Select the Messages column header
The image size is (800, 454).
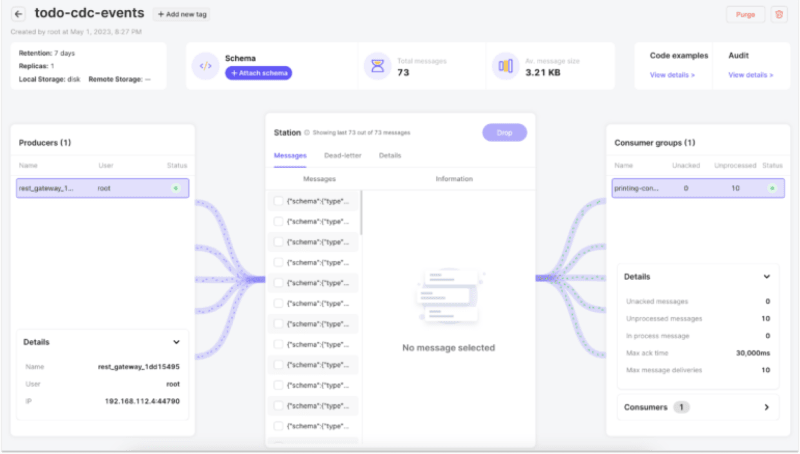(x=319, y=179)
